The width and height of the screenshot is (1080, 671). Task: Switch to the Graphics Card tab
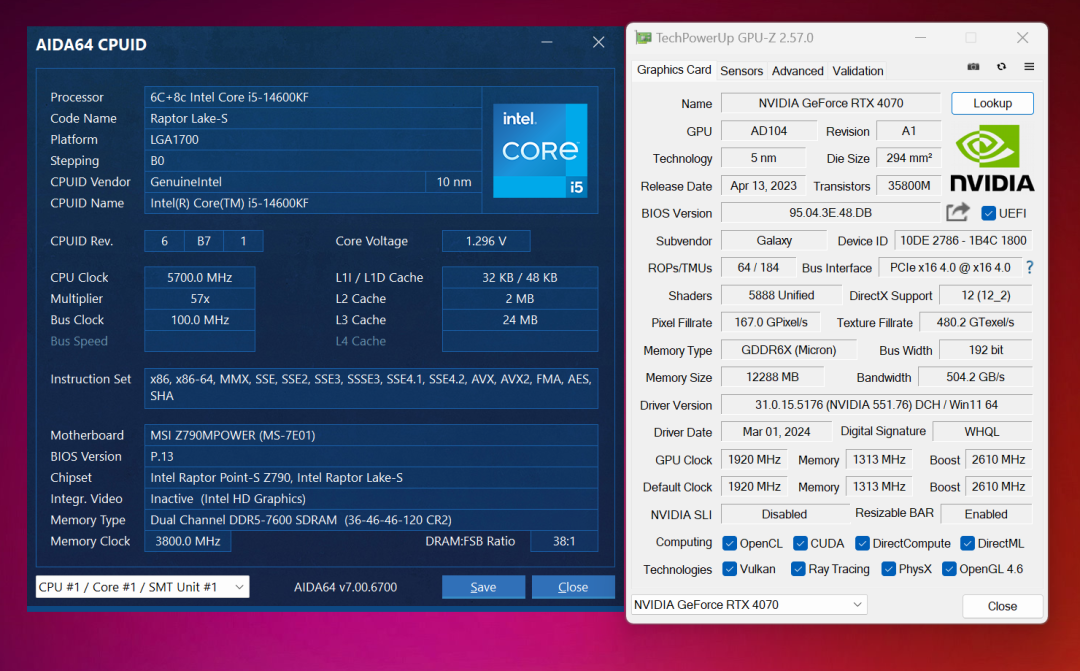674,70
